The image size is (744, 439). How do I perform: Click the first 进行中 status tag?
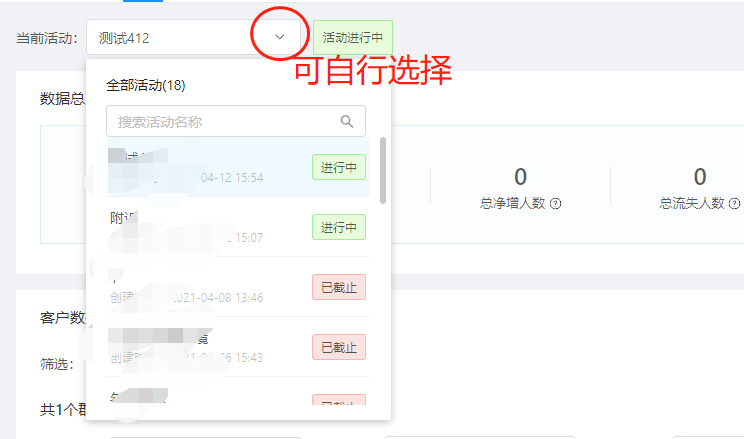point(339,167)
